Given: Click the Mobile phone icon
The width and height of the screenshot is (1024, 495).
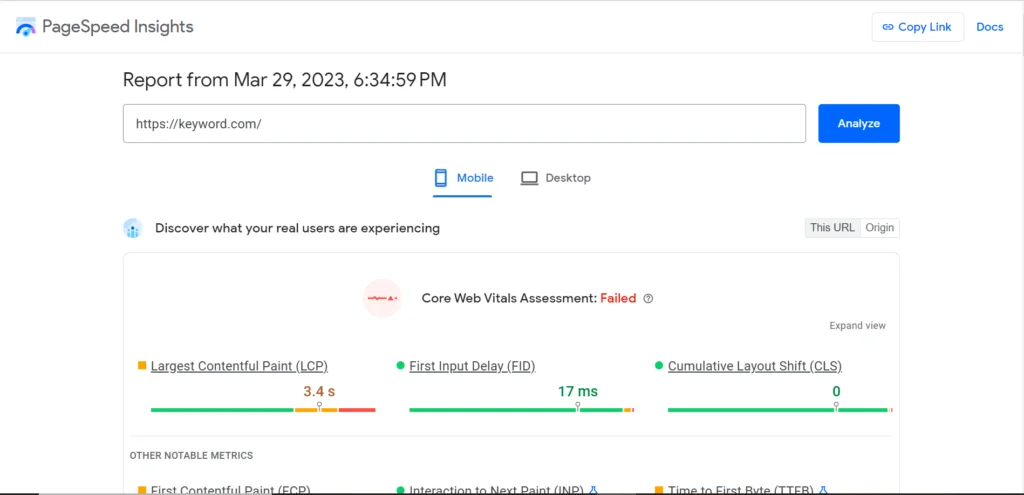Looking at the screenshot, I should (441, 178).
